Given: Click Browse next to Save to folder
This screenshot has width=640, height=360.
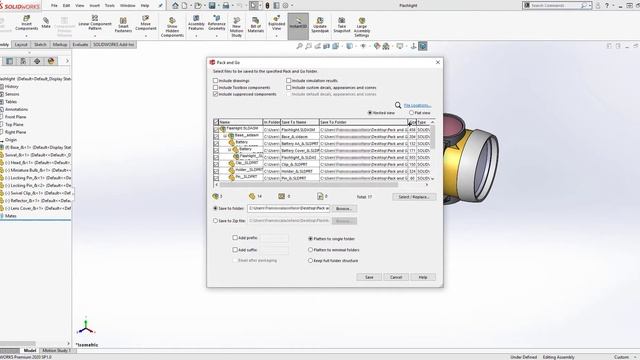Looking at the screenshot, I should [x=344, y=209].
